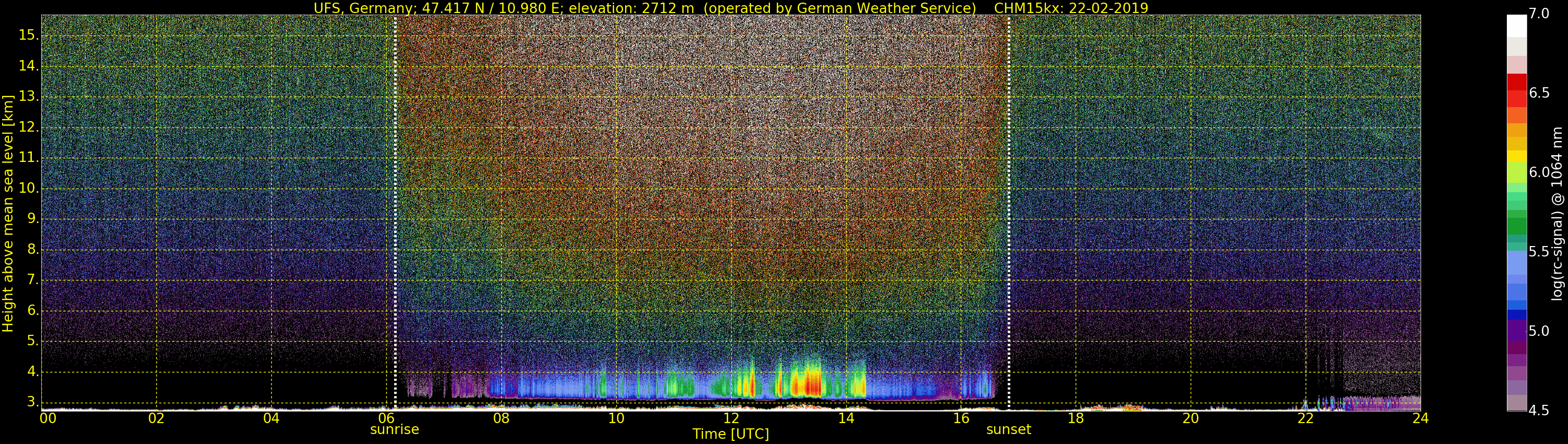Click the yellow colorbar segment near 6.0

1517,156
